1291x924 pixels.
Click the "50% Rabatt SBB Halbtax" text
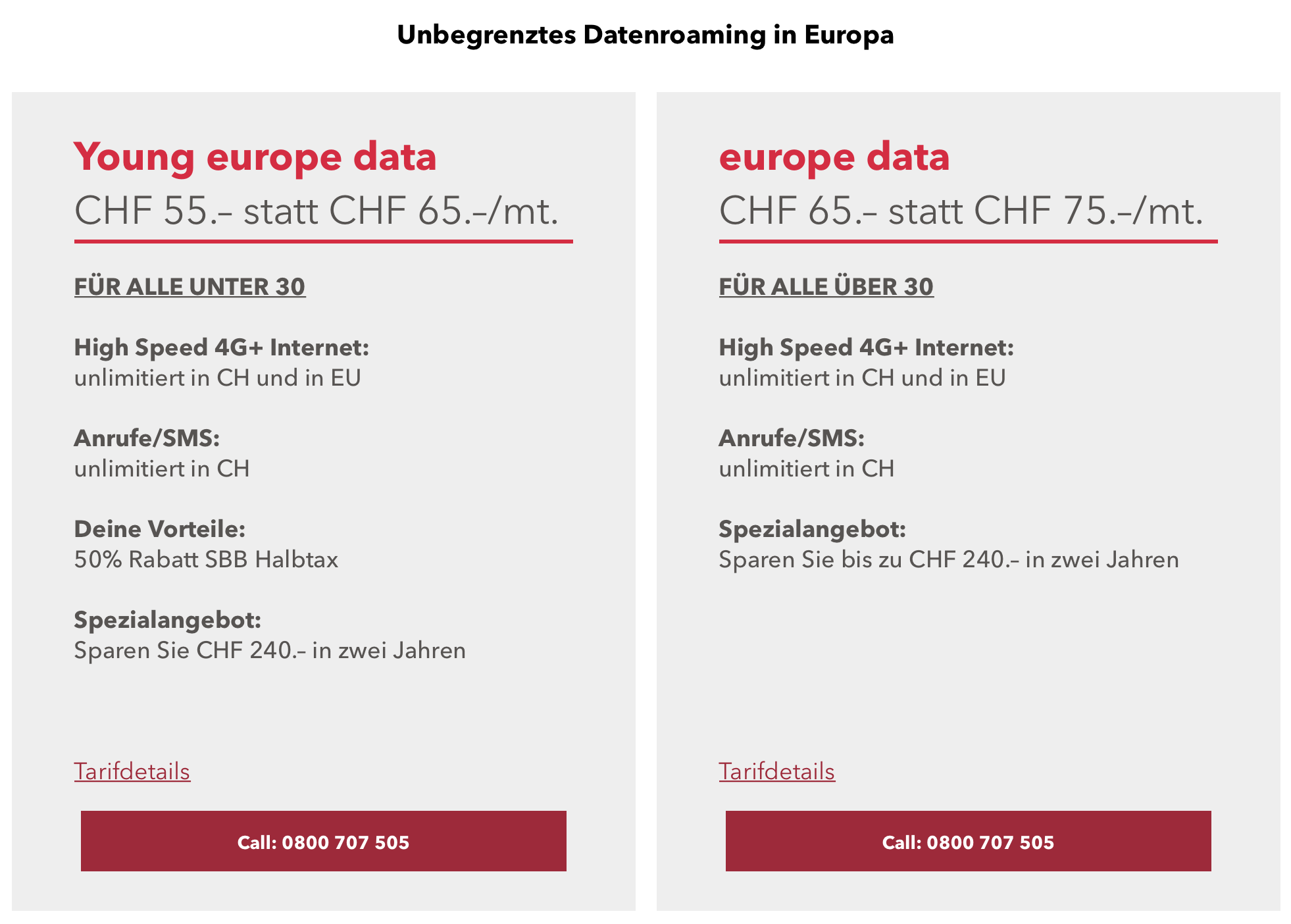[x=206, y=559]
